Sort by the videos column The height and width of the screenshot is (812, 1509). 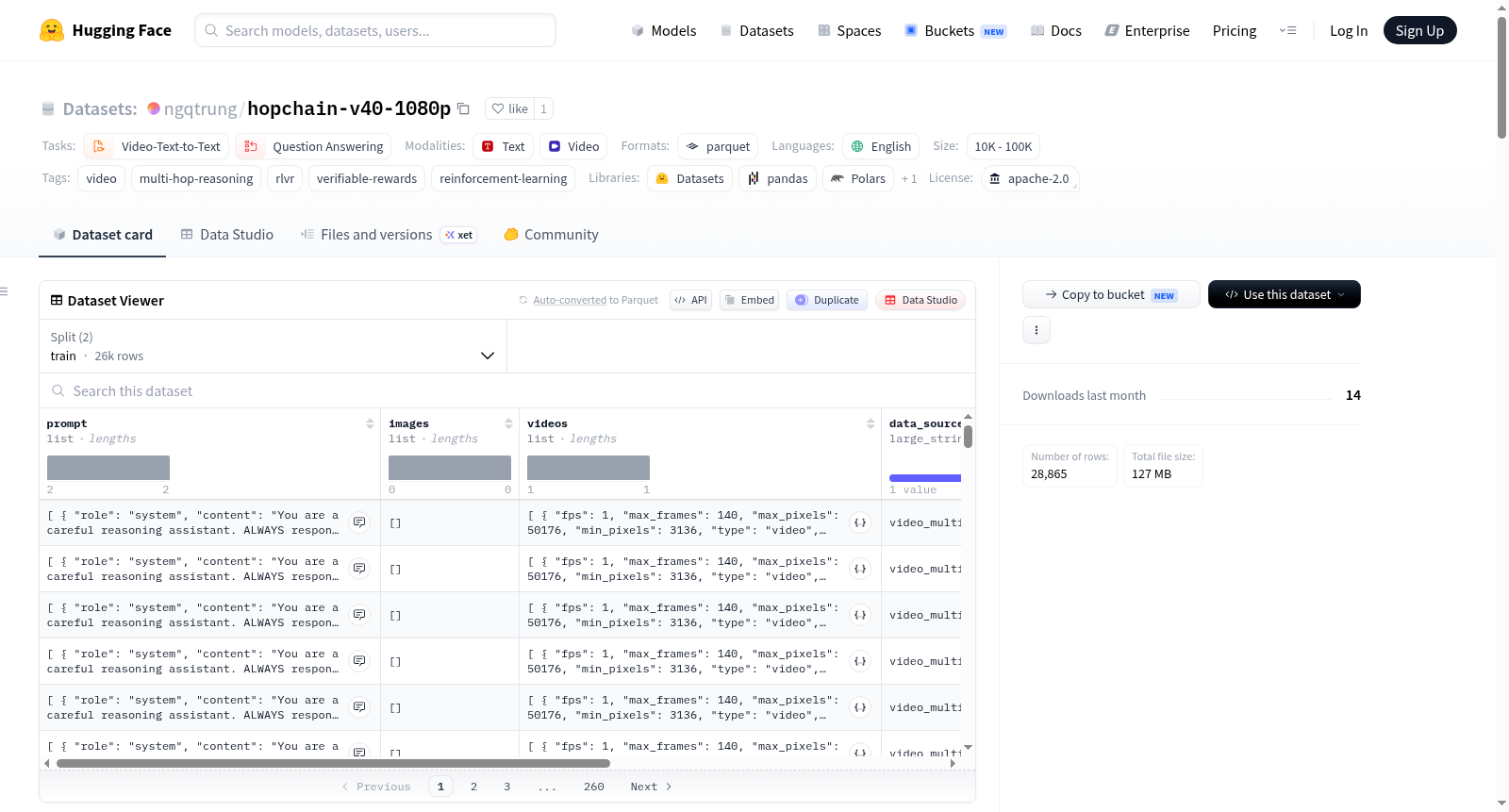point(871,423)
